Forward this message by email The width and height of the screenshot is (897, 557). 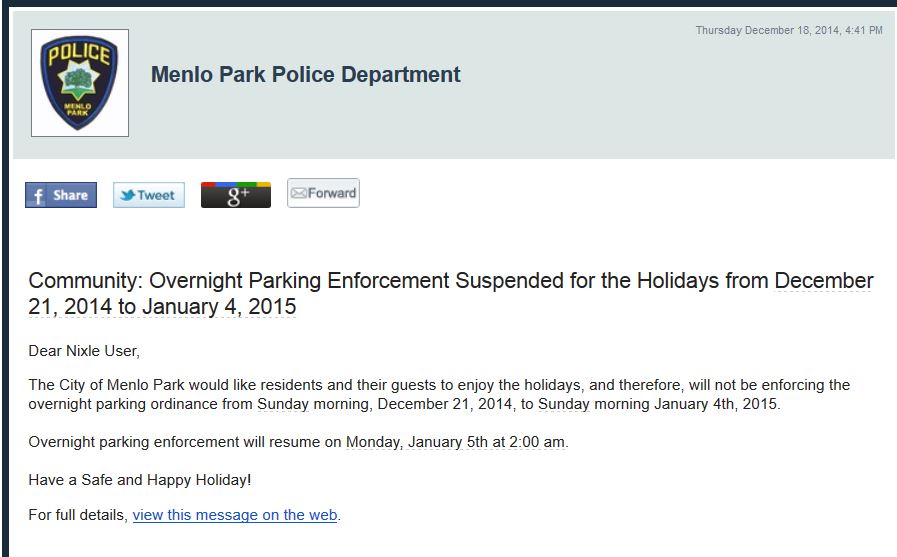point(323,193)
